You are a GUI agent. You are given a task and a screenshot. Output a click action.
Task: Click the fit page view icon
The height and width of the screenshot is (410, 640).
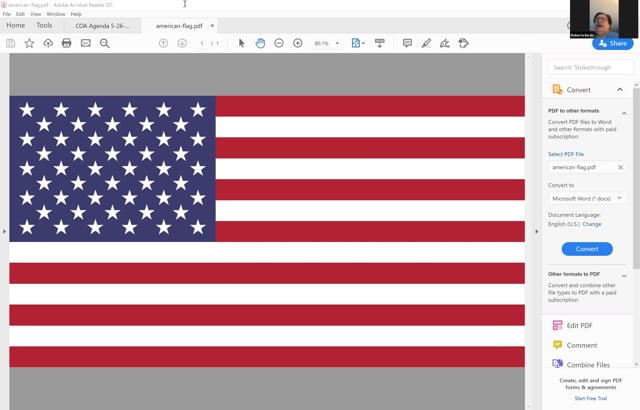356,43
